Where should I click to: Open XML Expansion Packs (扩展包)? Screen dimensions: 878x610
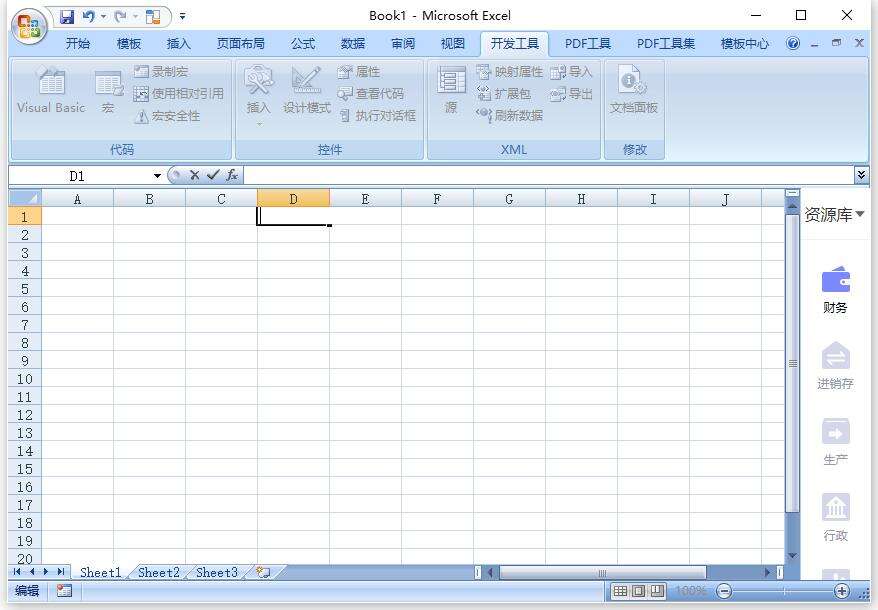coord(503,94)
